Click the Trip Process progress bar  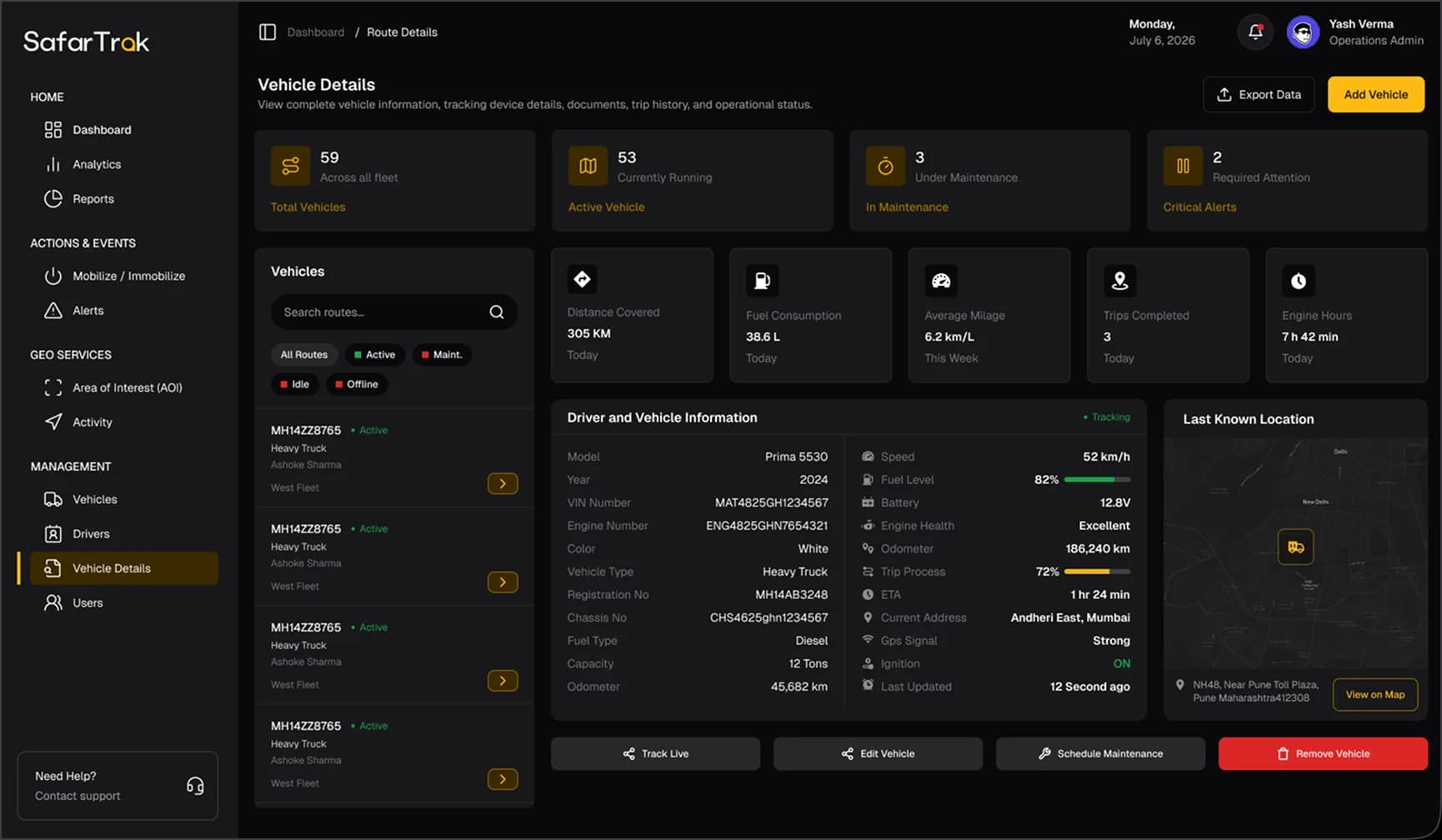click(1097, 572)
